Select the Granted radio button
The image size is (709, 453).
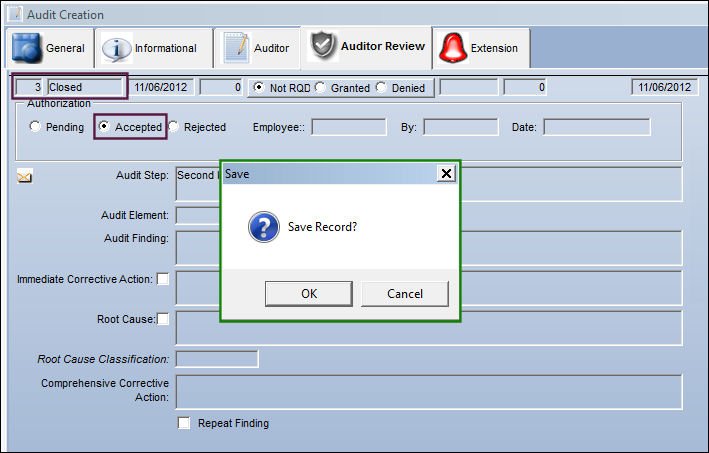click(x=320, y=87)
